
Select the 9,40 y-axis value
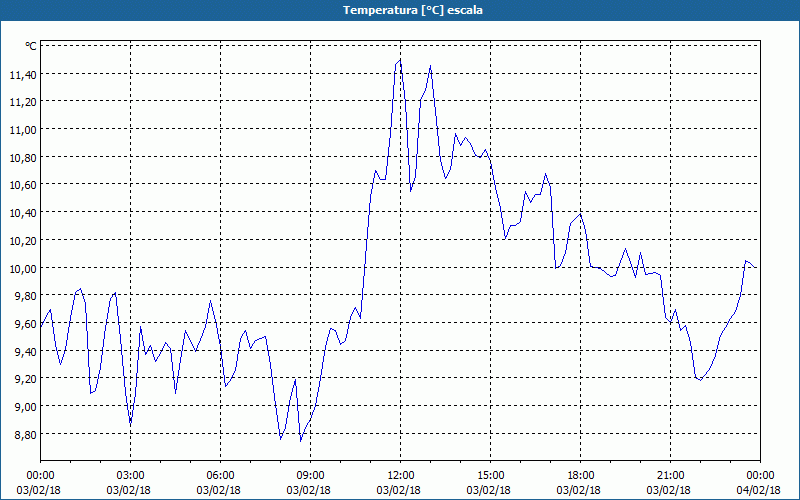pyautogui.click(x=26, y=352)
